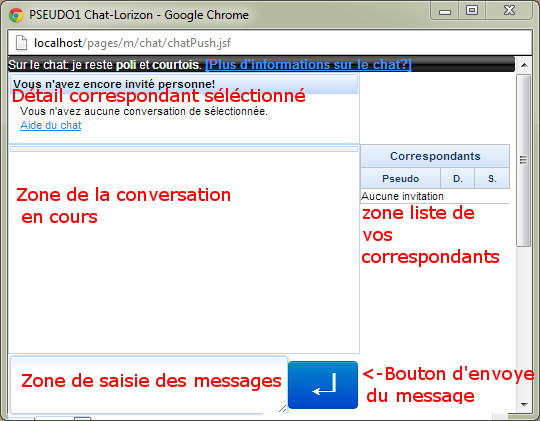The width and height of the screenshot is (540, 421).
Task: Click the S. column header
Action: click(x=492, y=178)
